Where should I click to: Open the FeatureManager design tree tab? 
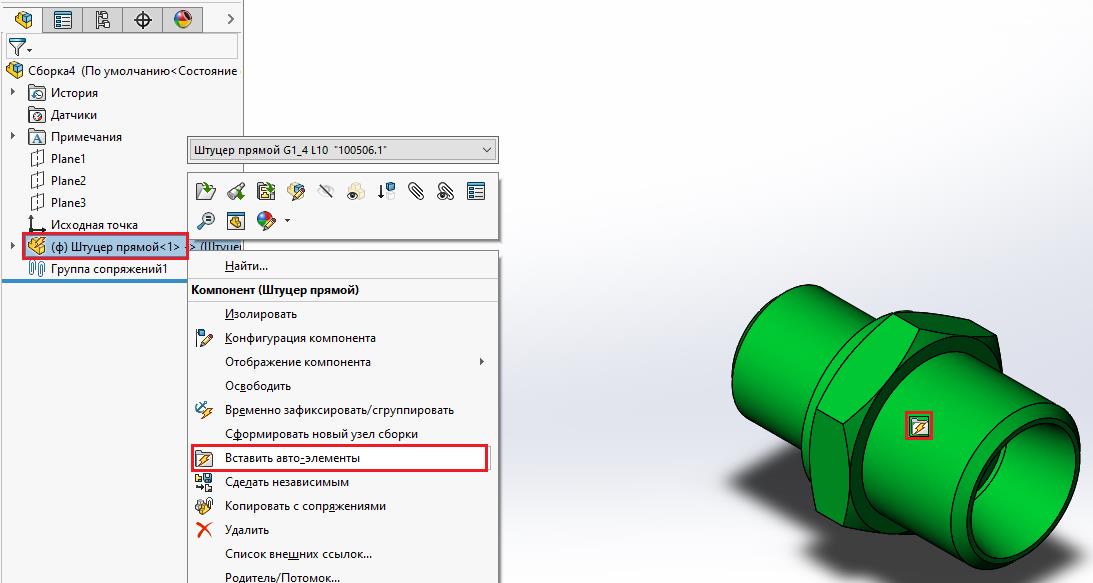[x=23, y=20]
